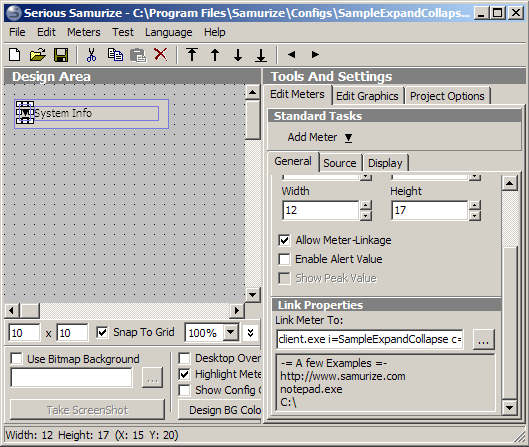Expand design options double chevron
Viewport: 529px width, 447px height.
250,333
